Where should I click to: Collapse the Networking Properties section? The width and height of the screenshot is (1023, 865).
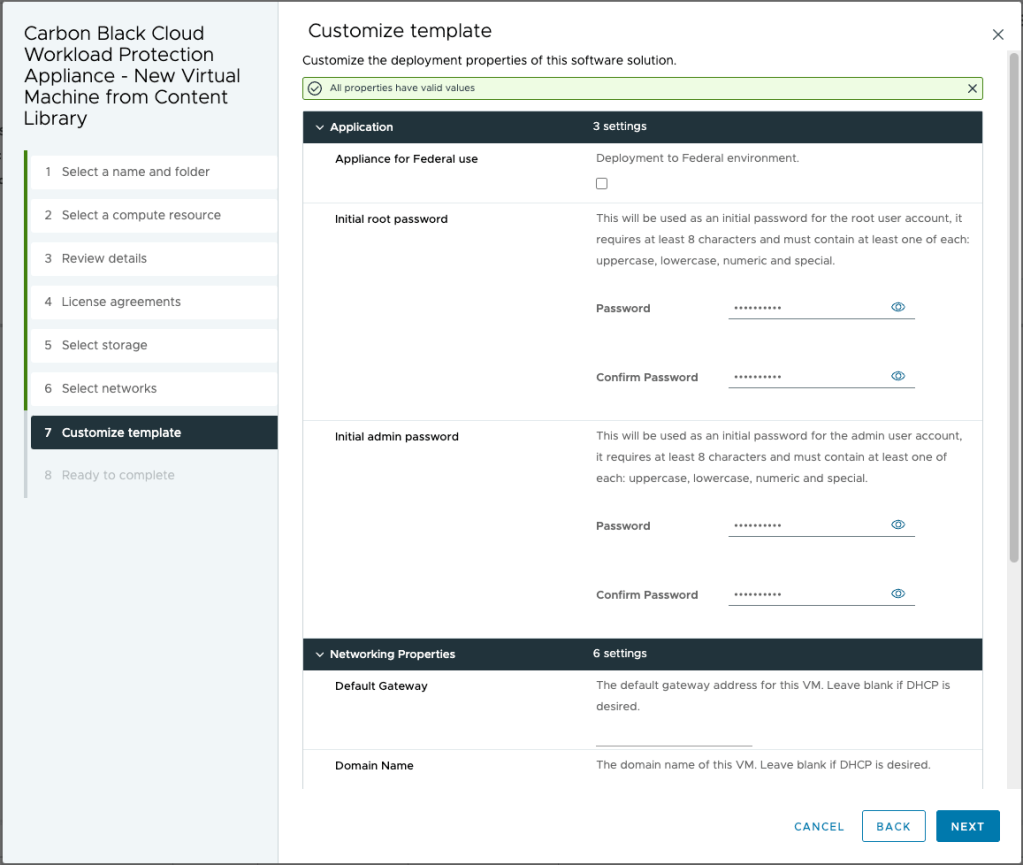pyautogui.click(x=320, y=654)
